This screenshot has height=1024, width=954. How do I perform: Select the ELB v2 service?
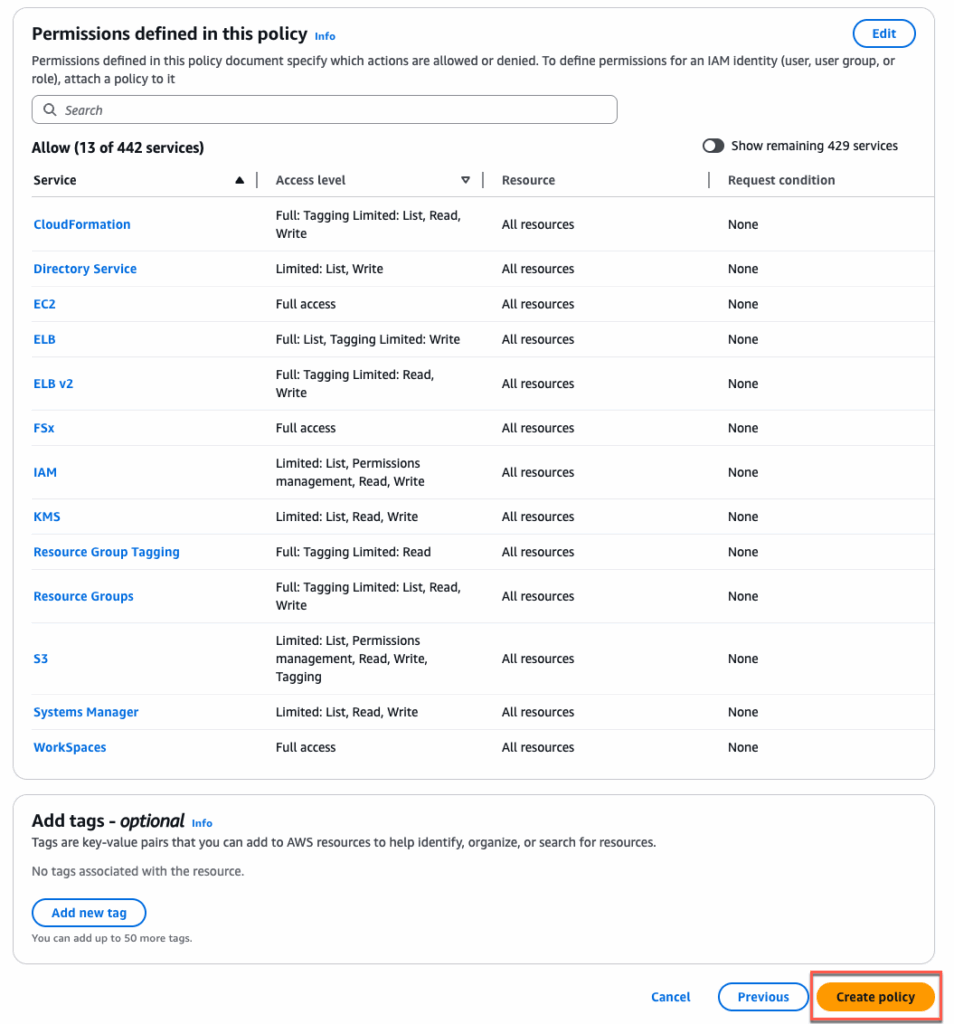click(53, 384)
